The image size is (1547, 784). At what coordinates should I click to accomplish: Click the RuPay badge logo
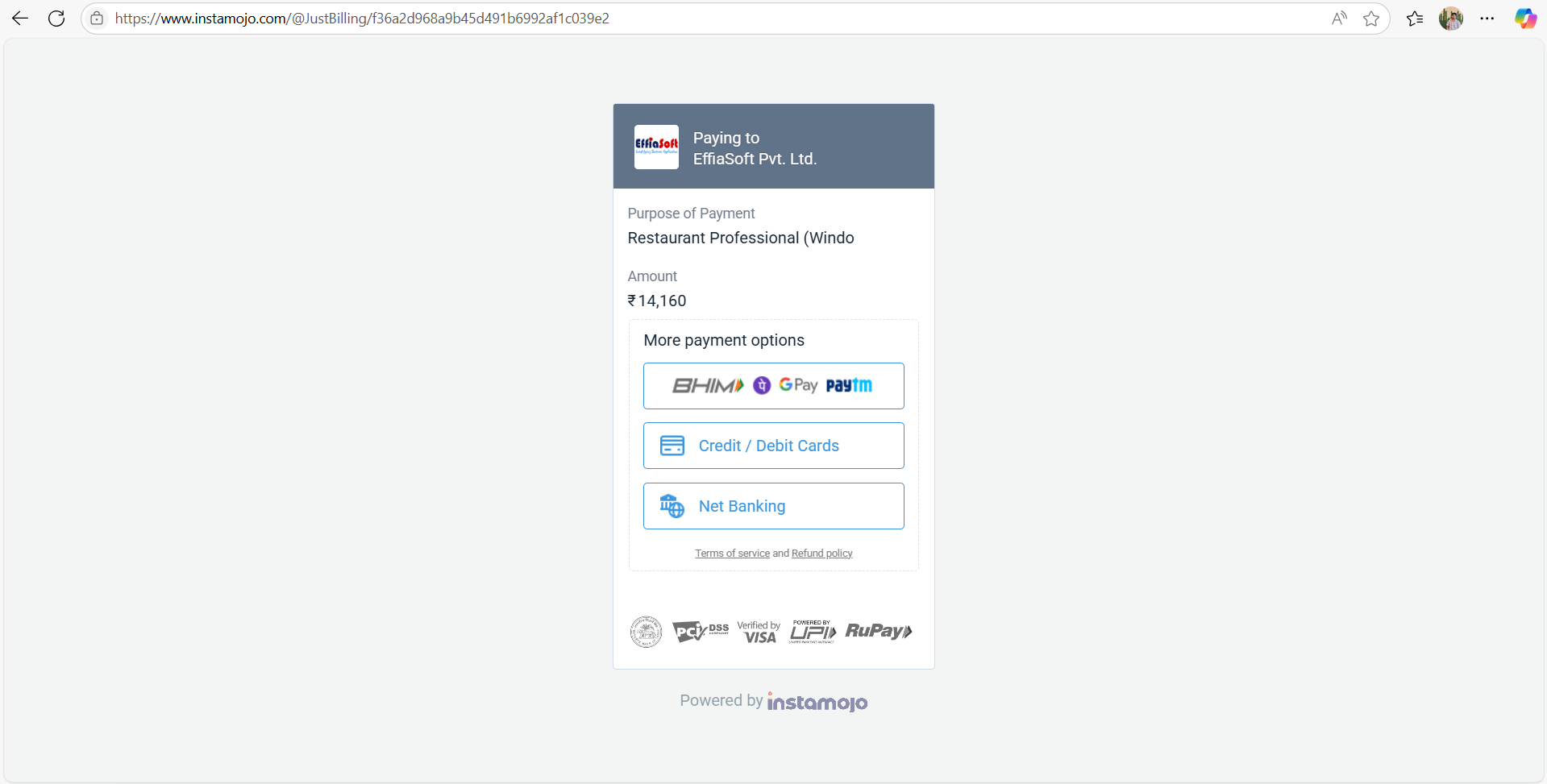coord(879,631)
